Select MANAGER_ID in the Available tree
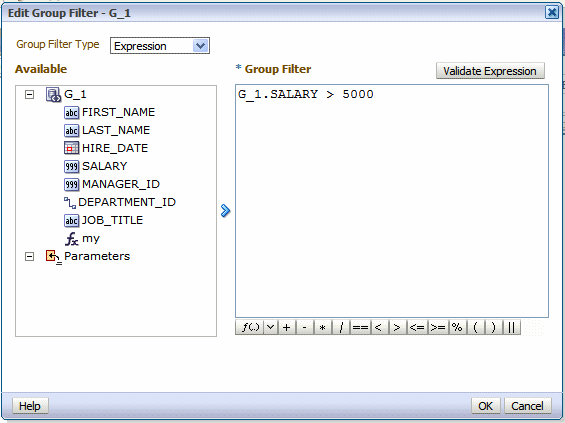Screen dimensions: 565x423 coord(121,184)
